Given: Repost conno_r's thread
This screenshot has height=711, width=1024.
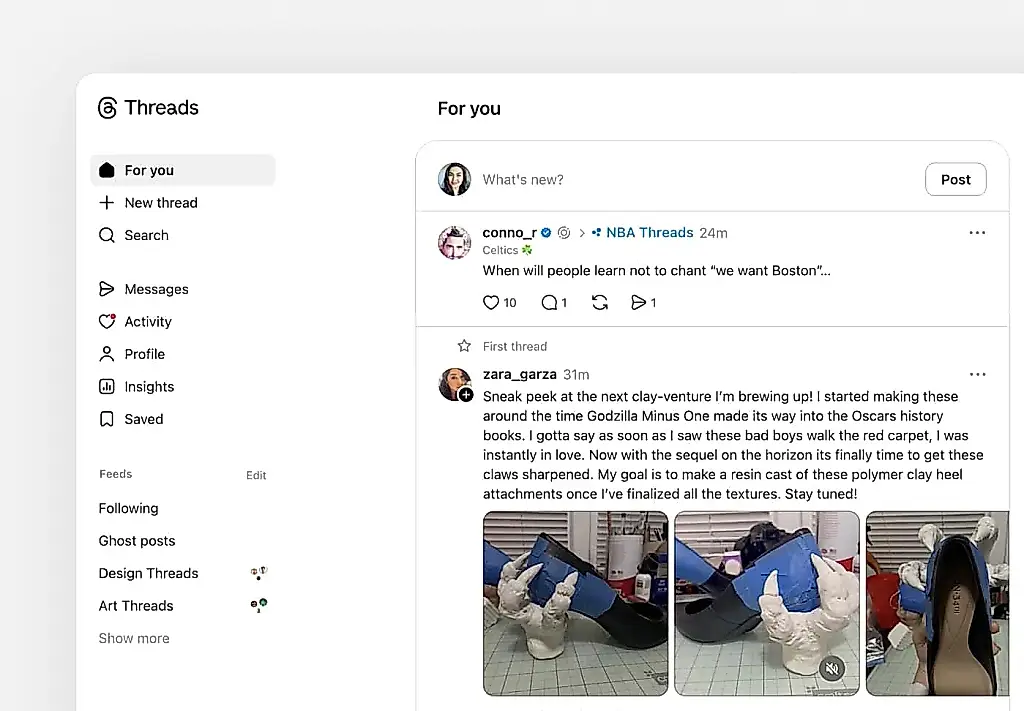Looking at the screenshot, I should pyautogui.click(x=600, y=302).
